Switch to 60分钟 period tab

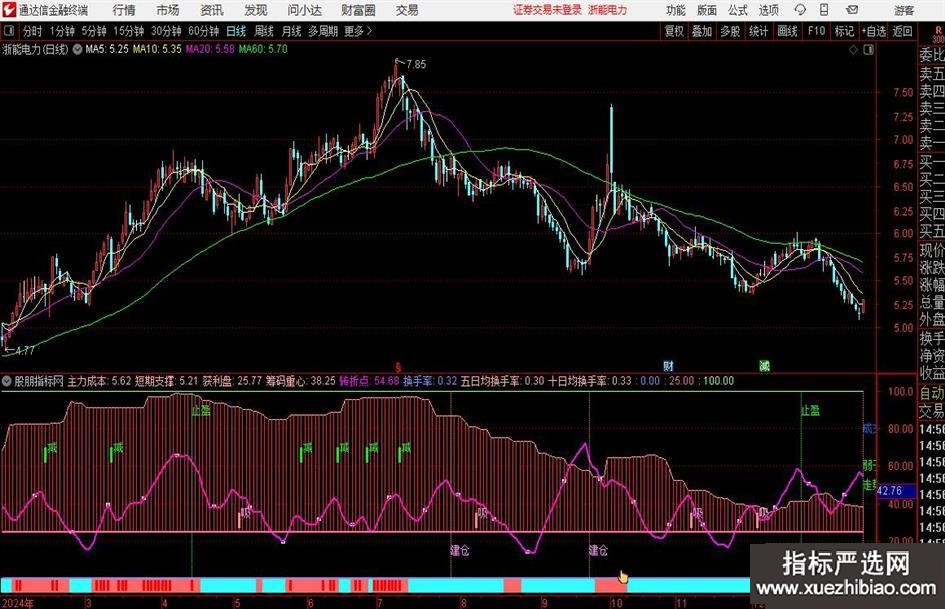click(x=203, y=31)
